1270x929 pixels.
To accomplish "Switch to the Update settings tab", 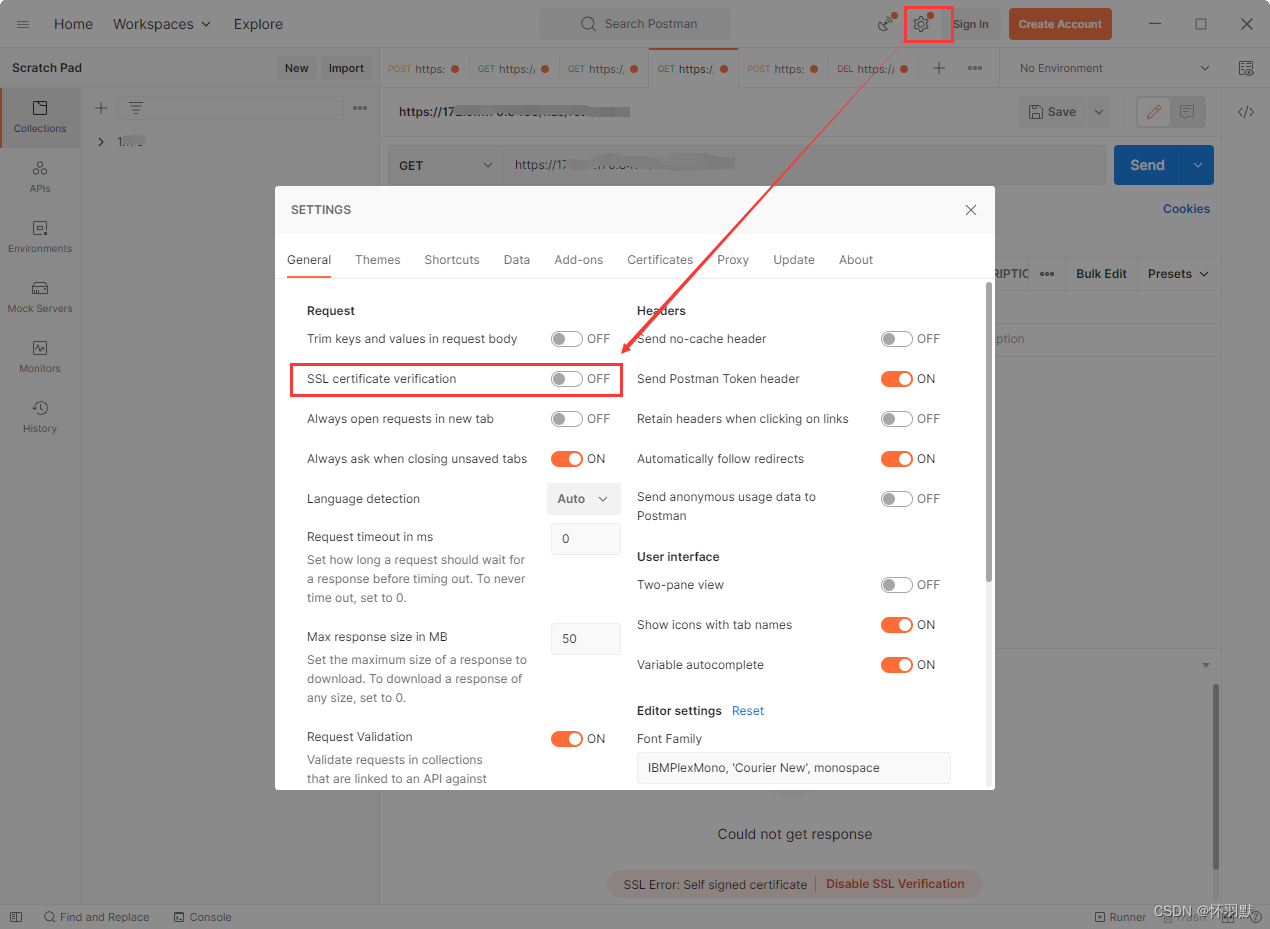I will (794, 260).
